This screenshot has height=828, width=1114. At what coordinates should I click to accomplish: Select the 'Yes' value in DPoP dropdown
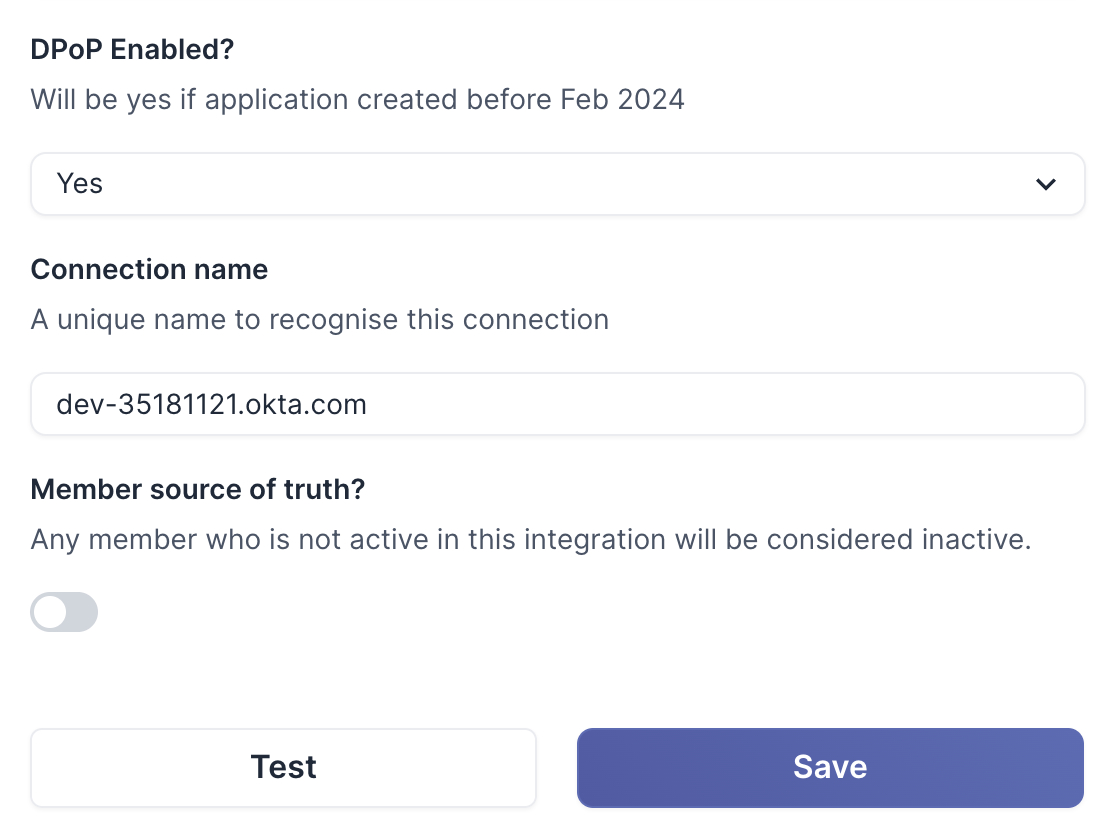(80, 184)
